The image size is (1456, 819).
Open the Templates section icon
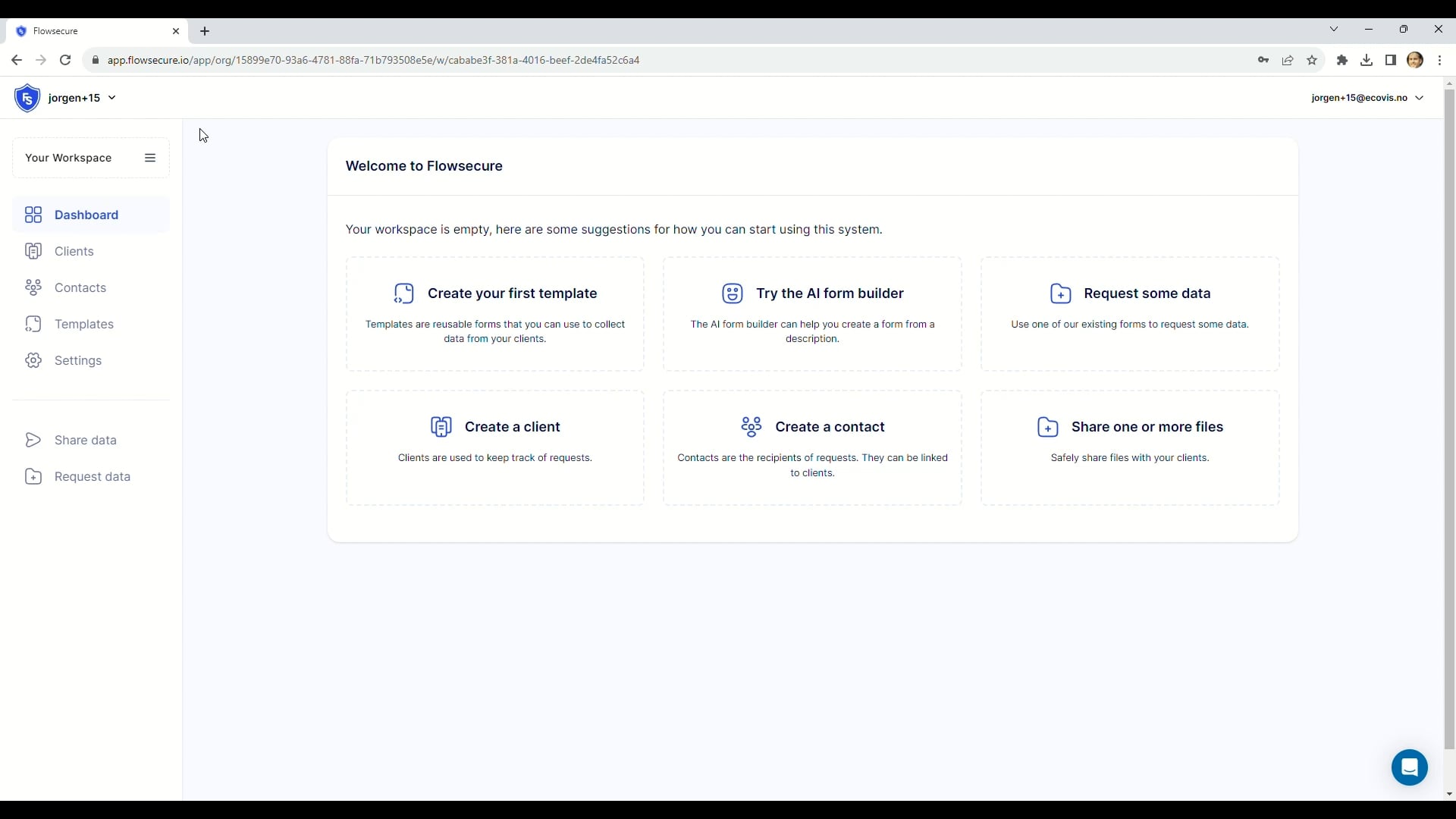[33, 324]
